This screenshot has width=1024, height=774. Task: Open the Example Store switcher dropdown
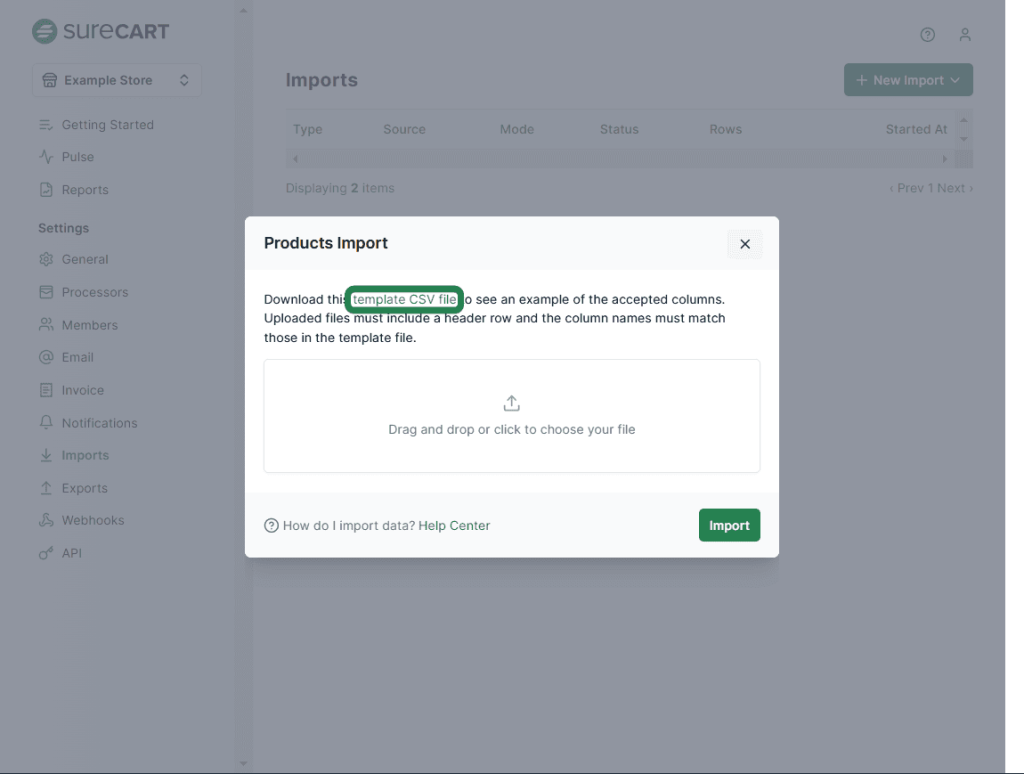click(x=117, y=80)
